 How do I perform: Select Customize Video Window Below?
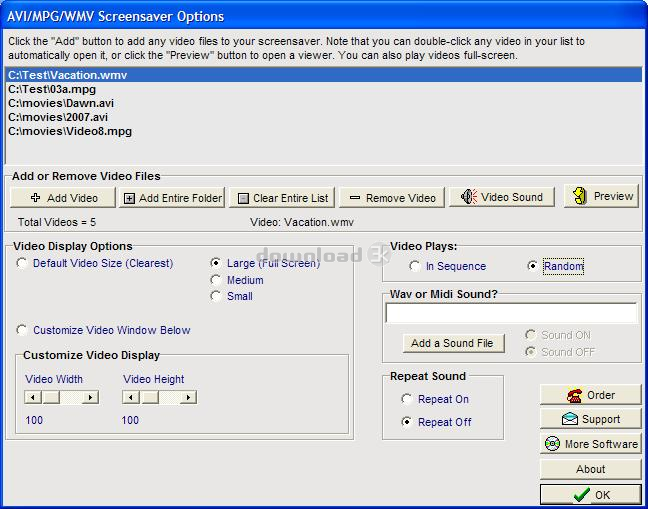(x=23, y=330)
